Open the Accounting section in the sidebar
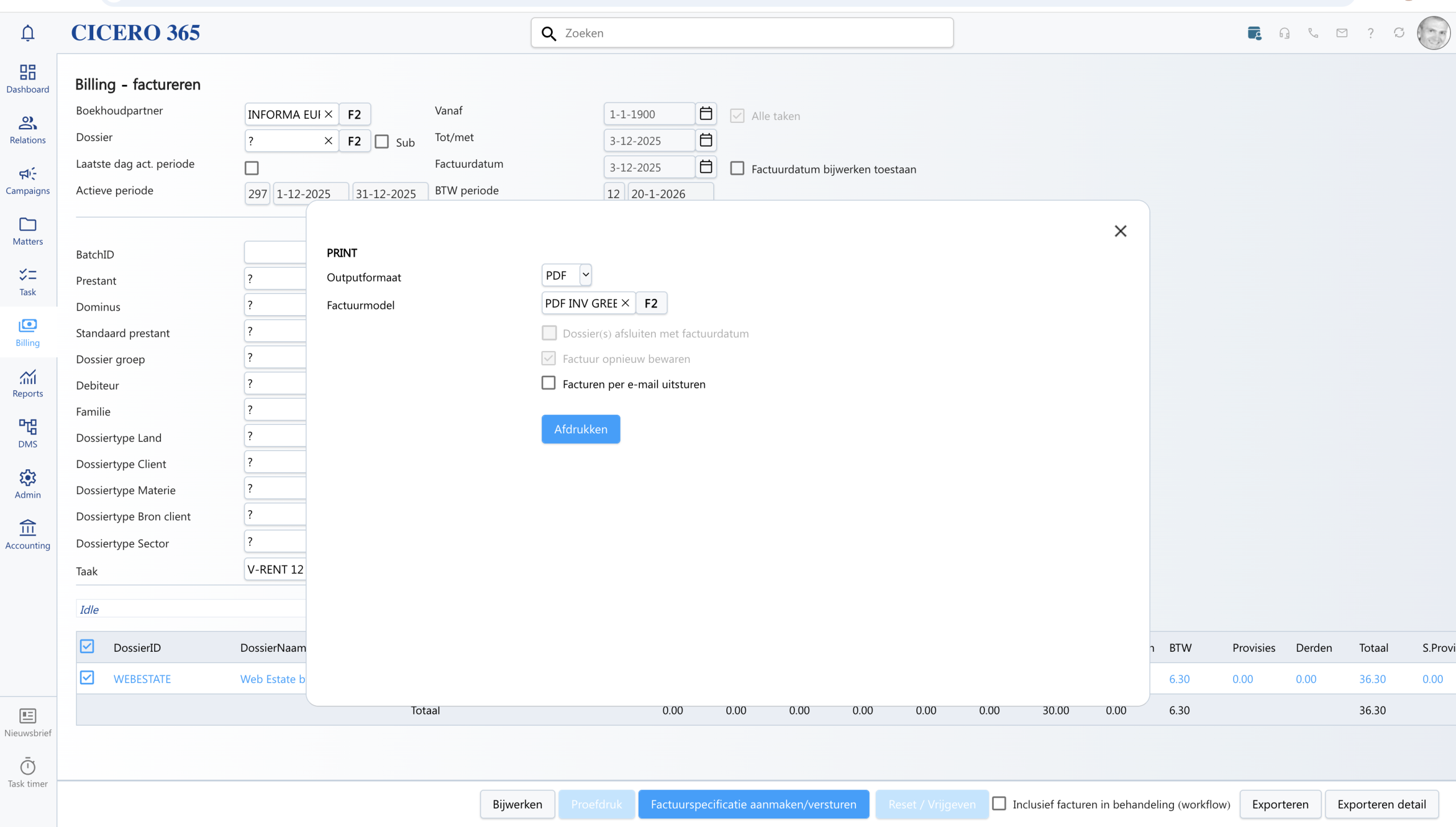This screenshot has width=1456, height=827. click(27, 535)
